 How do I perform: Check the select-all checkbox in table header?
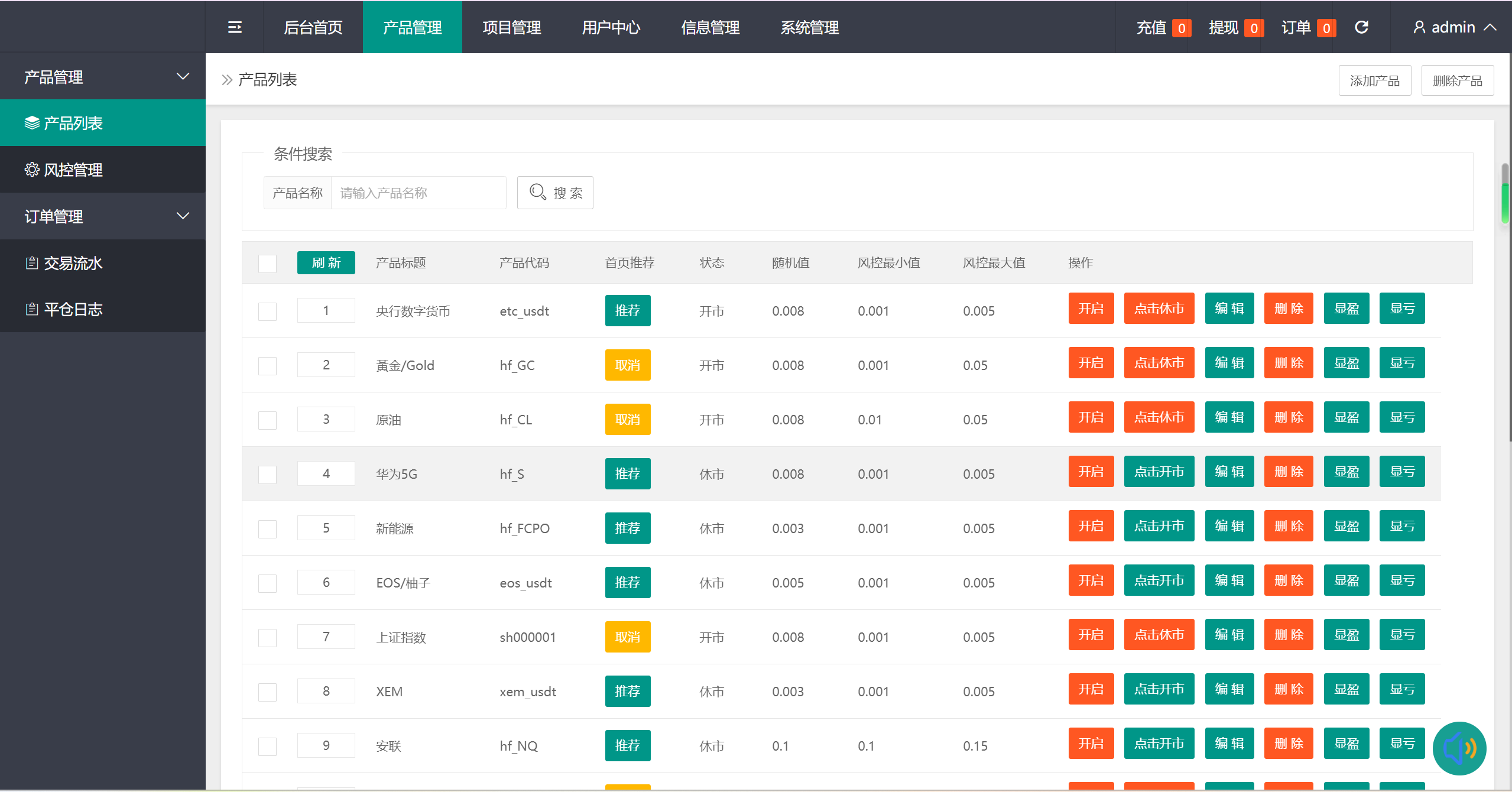(267, 263)
